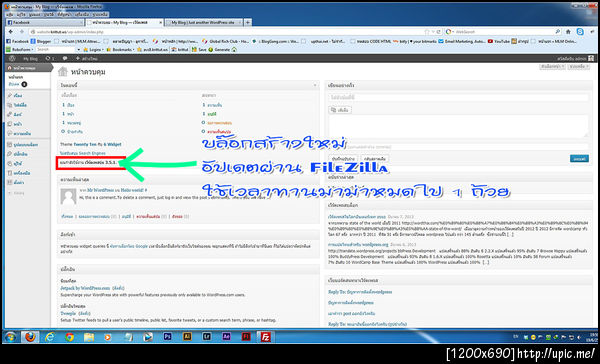This screenshot has height=364, width=600.
Task: Click the Twenty Ten theme link
Action: (85, 144)
